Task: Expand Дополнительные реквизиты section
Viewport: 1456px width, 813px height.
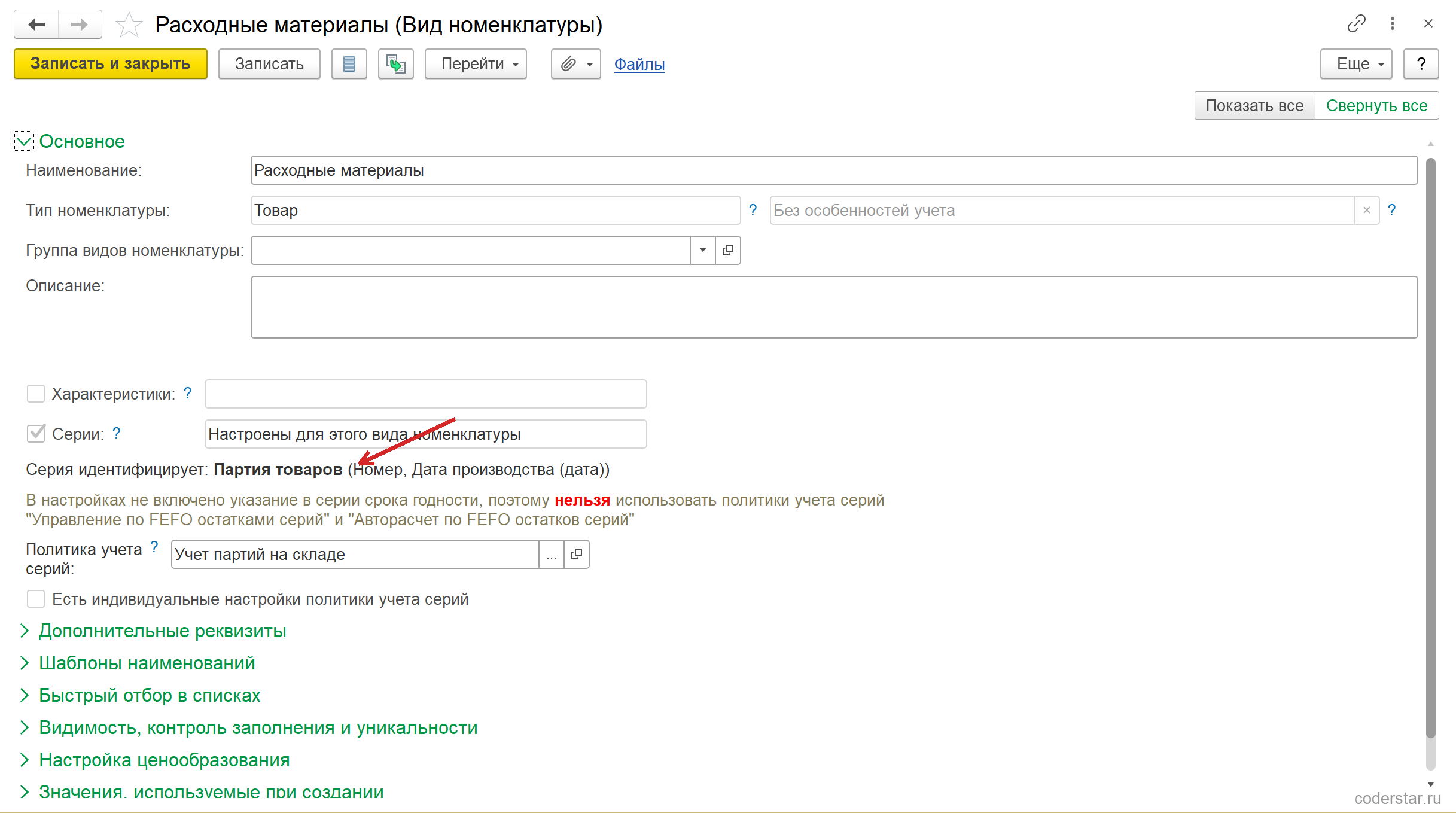Action: [x=162, y=631]
